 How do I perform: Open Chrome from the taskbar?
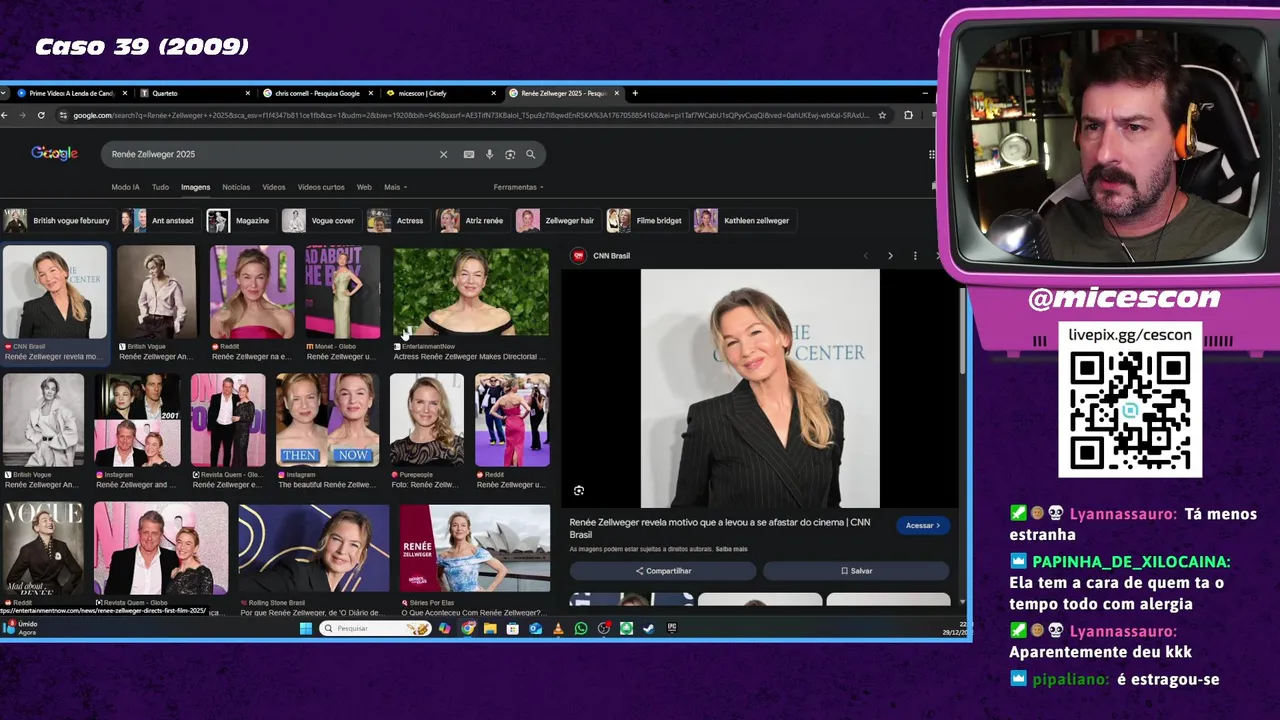[x=468, y=628]
